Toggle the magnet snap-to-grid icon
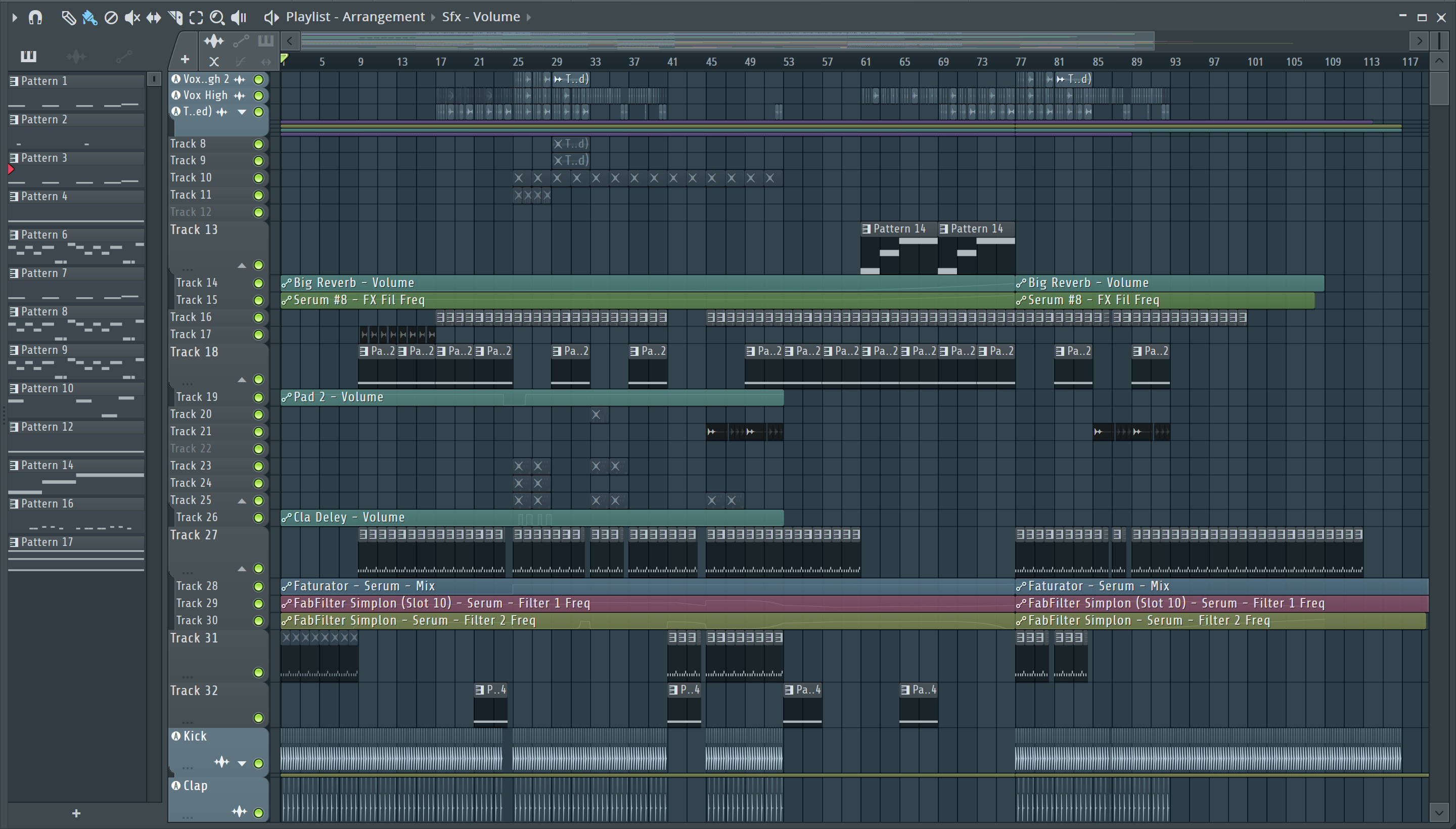This screenshot has height=829, width=1456. tap(35, 18)
